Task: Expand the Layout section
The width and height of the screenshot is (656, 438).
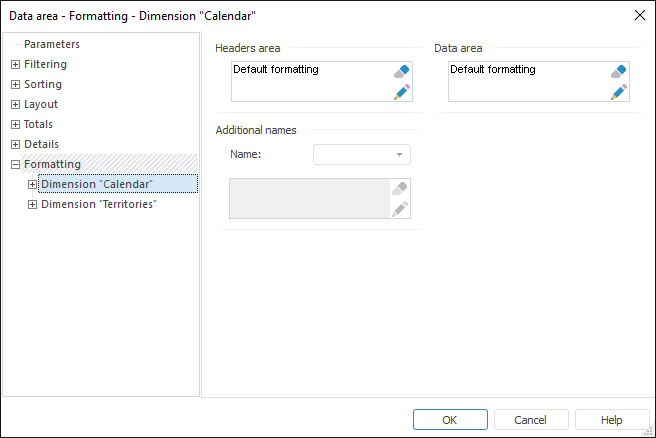Action: (x=15, y=104)
